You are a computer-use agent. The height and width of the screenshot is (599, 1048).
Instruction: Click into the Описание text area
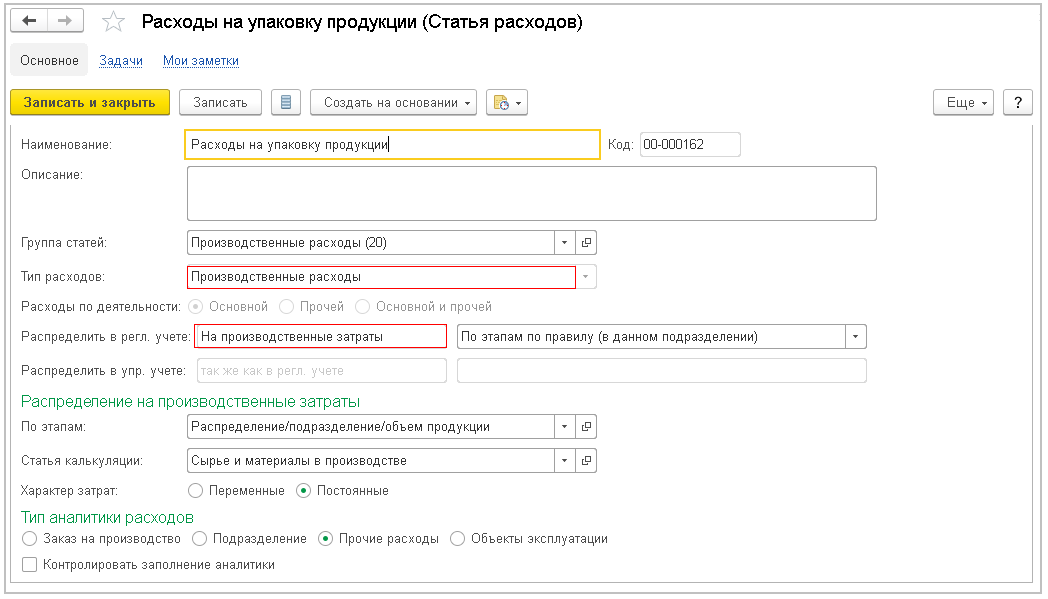click(x=531, y=193)
